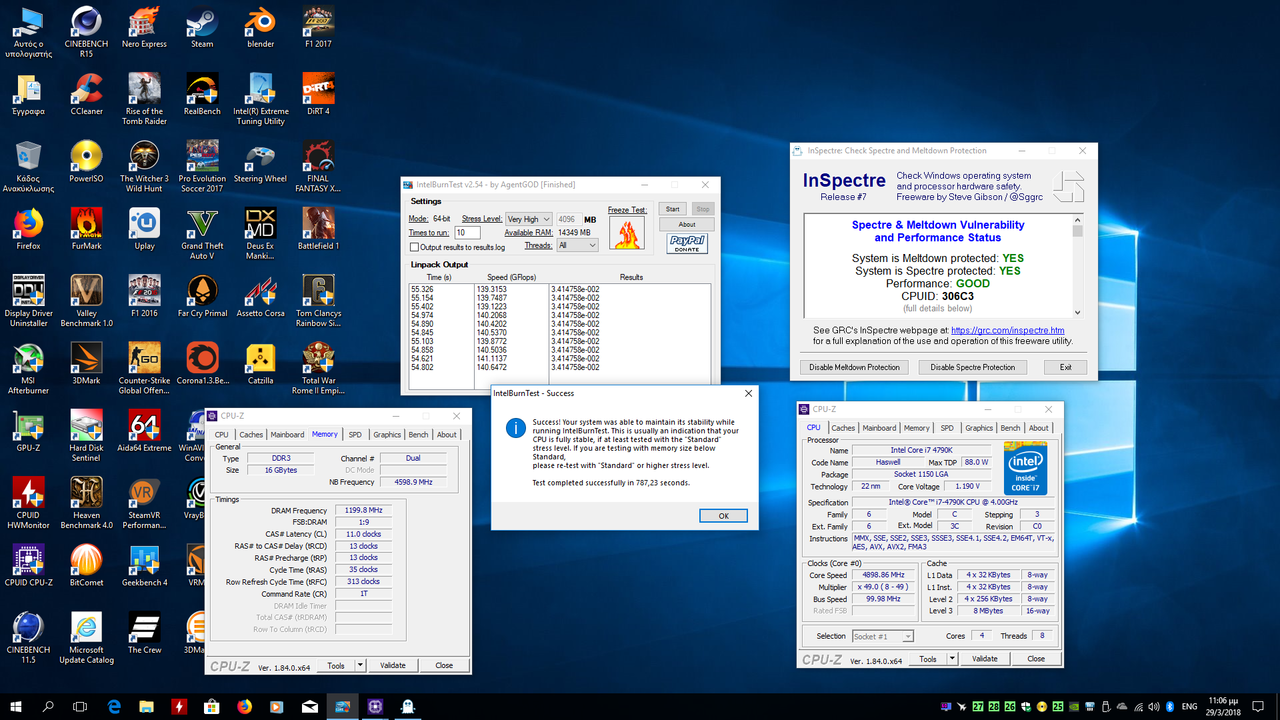Open Bench tab in CPU-Z i7-4790K window
The width and height of the screenshot is (1280, 720).
[x=1011, y=428]
